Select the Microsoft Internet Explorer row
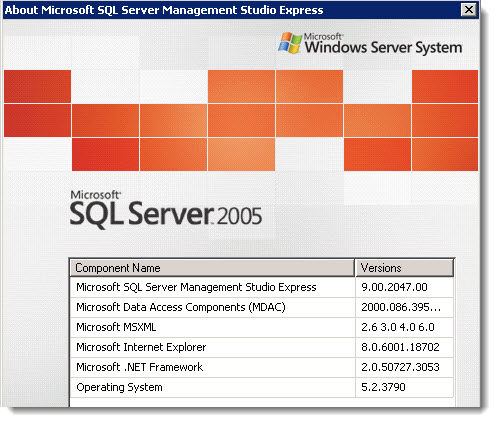The image size is (496, 422). 262,347
